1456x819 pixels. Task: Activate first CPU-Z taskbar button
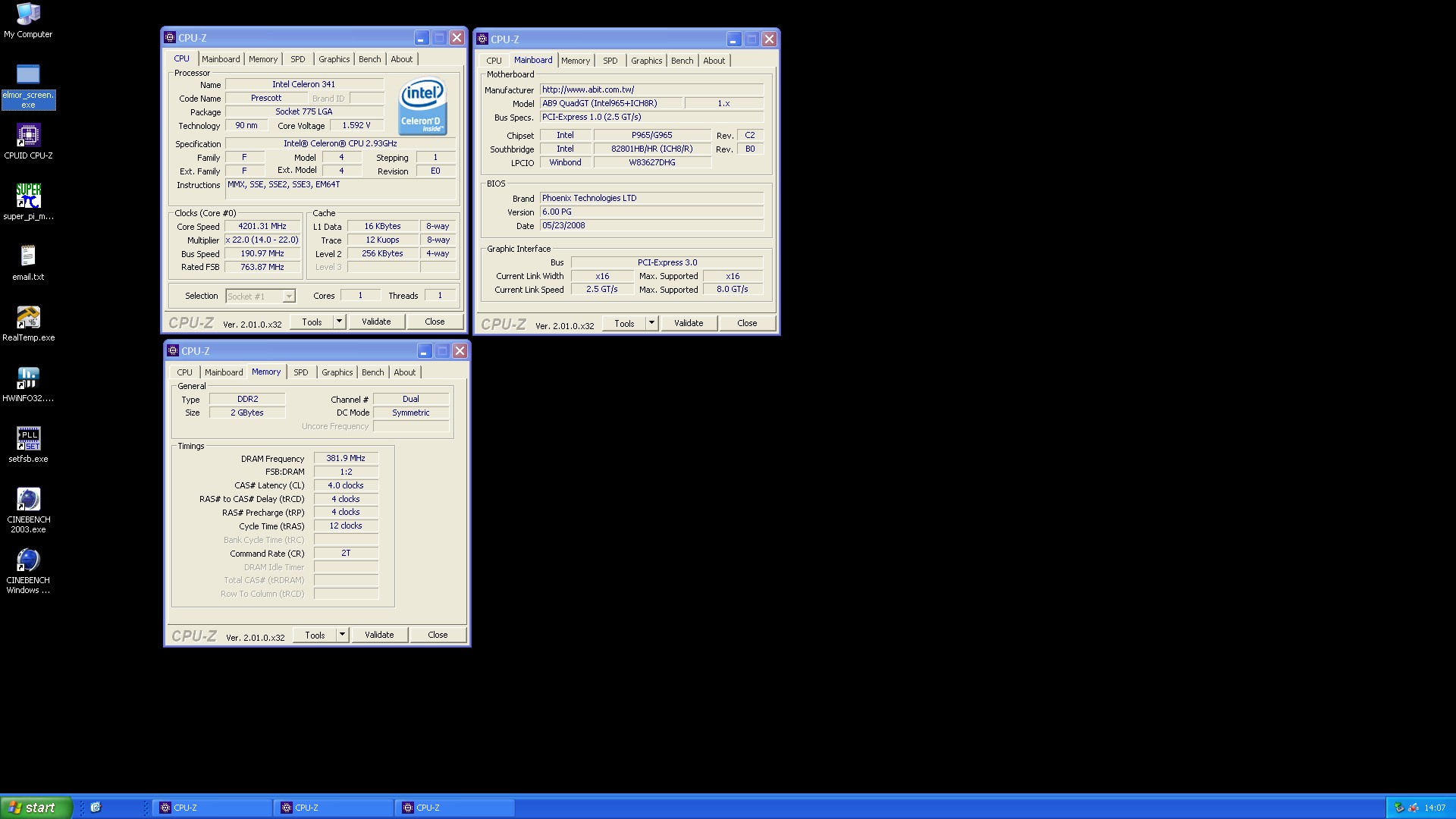tap(213, 808)
